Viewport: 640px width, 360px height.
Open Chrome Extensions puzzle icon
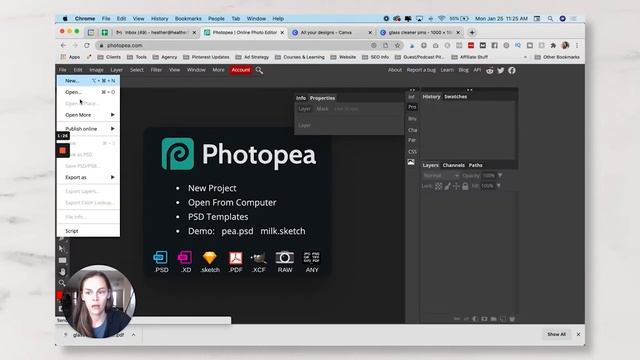tap(553, 45)
